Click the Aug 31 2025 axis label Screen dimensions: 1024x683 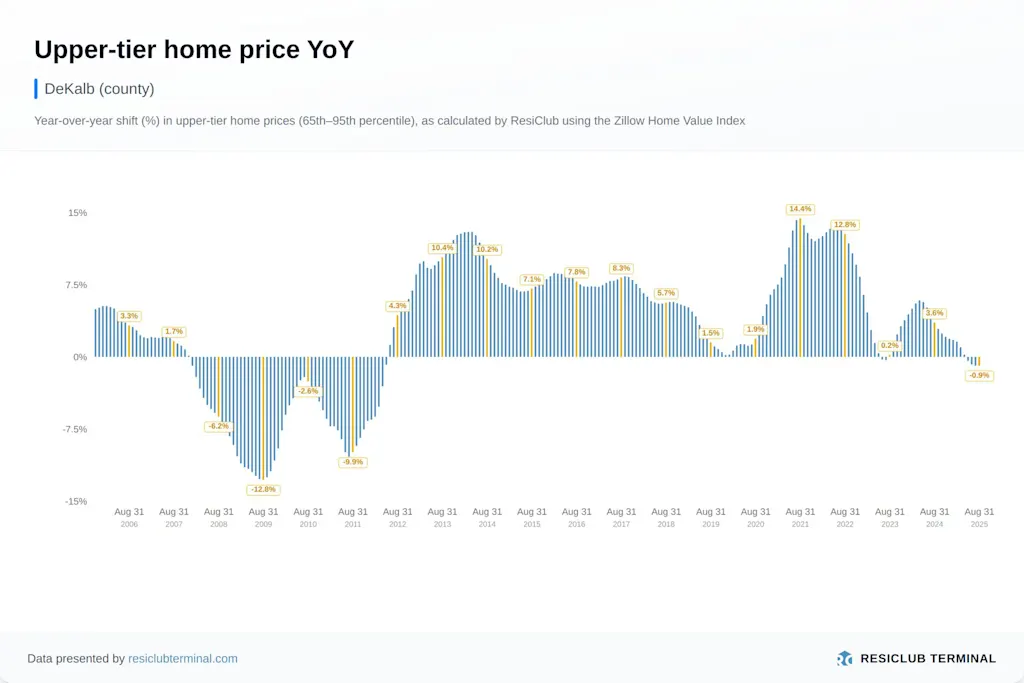point(979,517)
